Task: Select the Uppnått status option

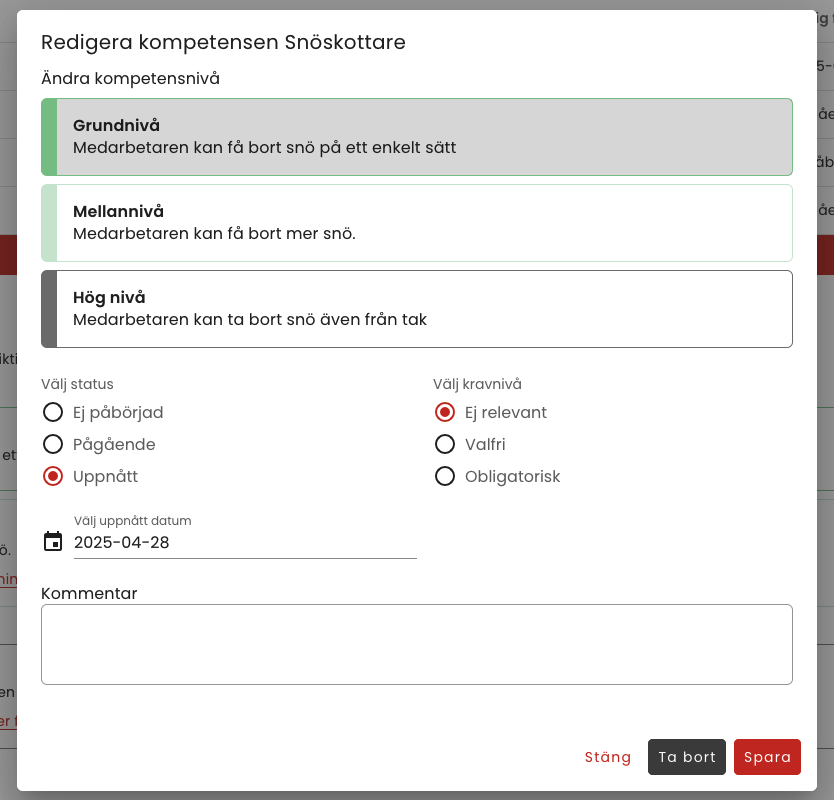Action: click(53, 476)
